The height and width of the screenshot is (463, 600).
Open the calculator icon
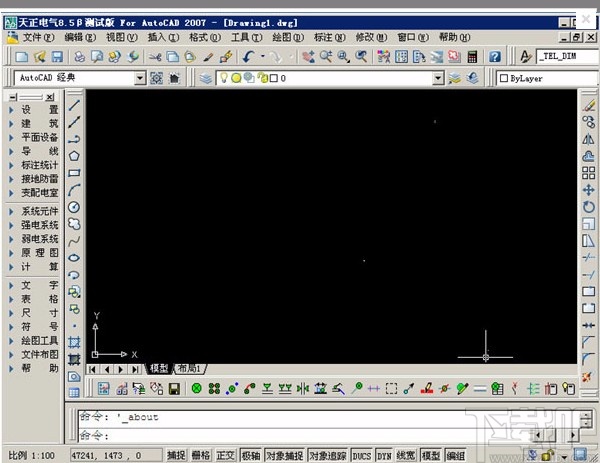473,57
